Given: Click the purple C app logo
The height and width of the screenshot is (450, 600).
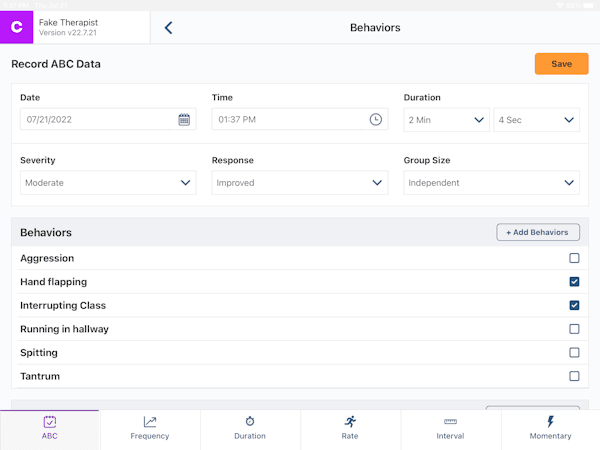Looking at the screenshot, I should (17, 28).
